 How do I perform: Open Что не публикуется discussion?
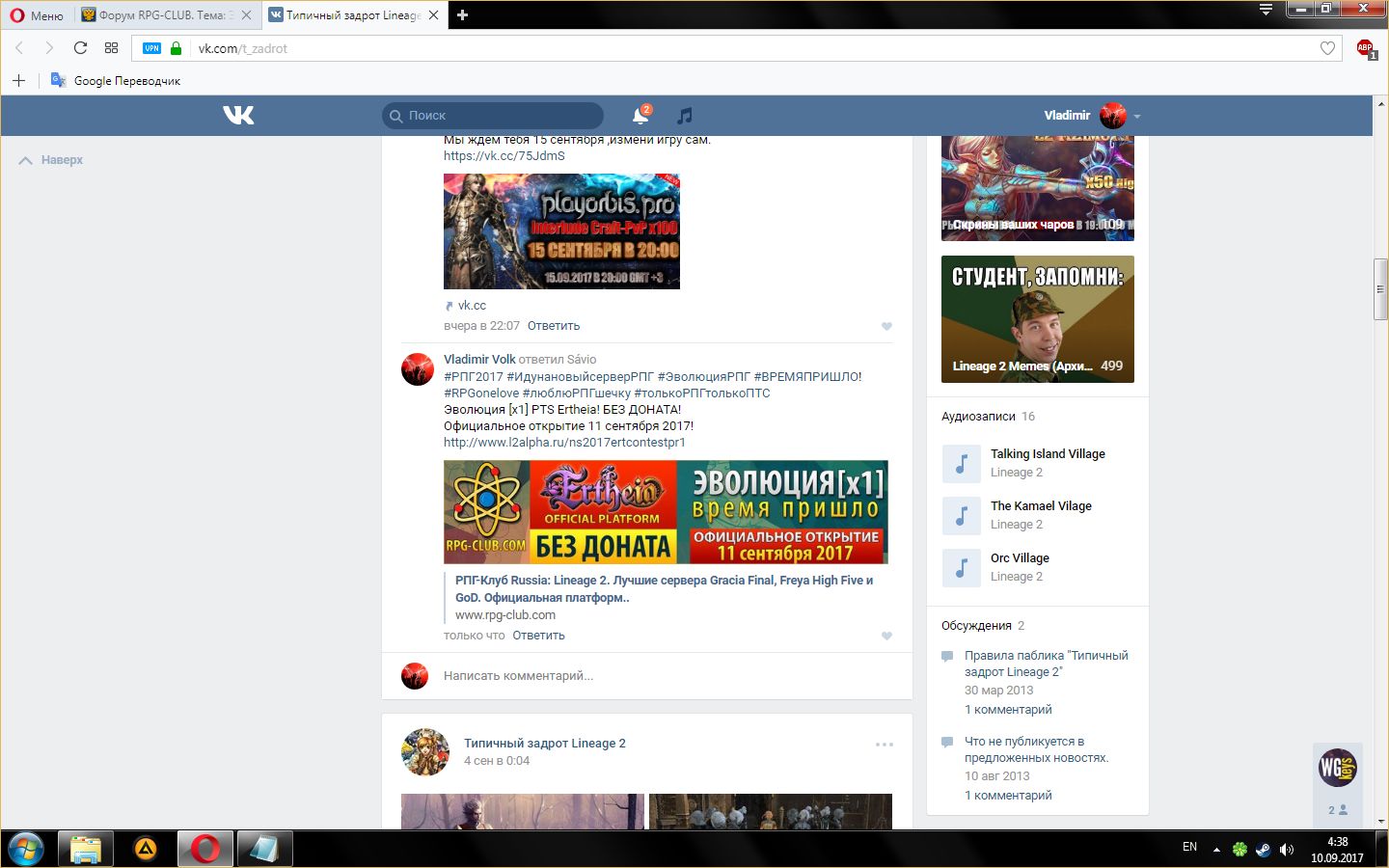click(1037, 749)
